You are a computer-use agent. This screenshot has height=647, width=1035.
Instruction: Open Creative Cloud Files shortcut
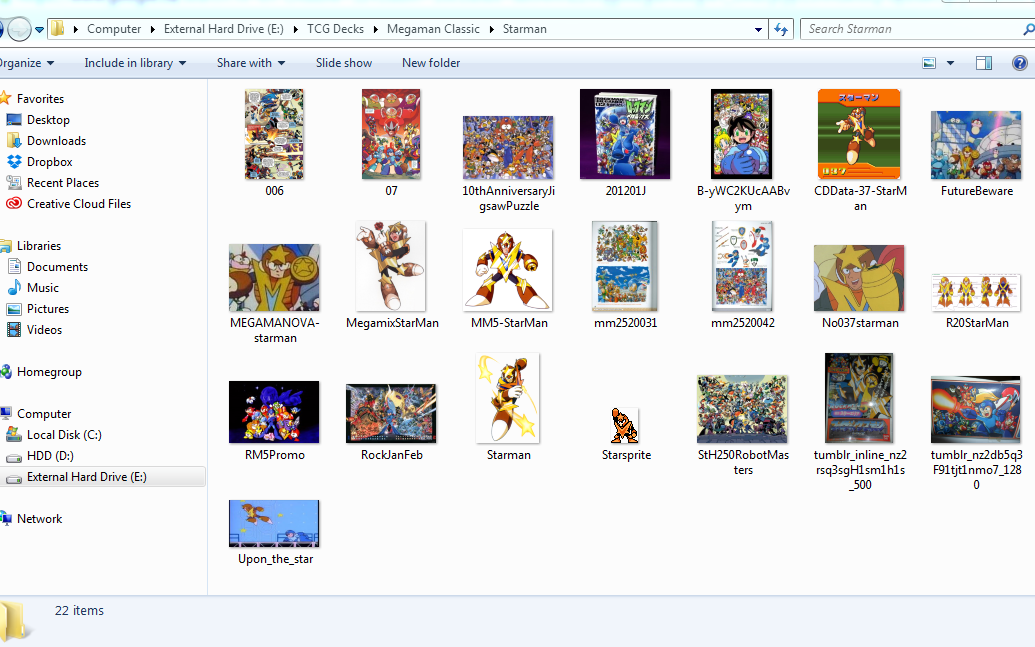[69, 204]
